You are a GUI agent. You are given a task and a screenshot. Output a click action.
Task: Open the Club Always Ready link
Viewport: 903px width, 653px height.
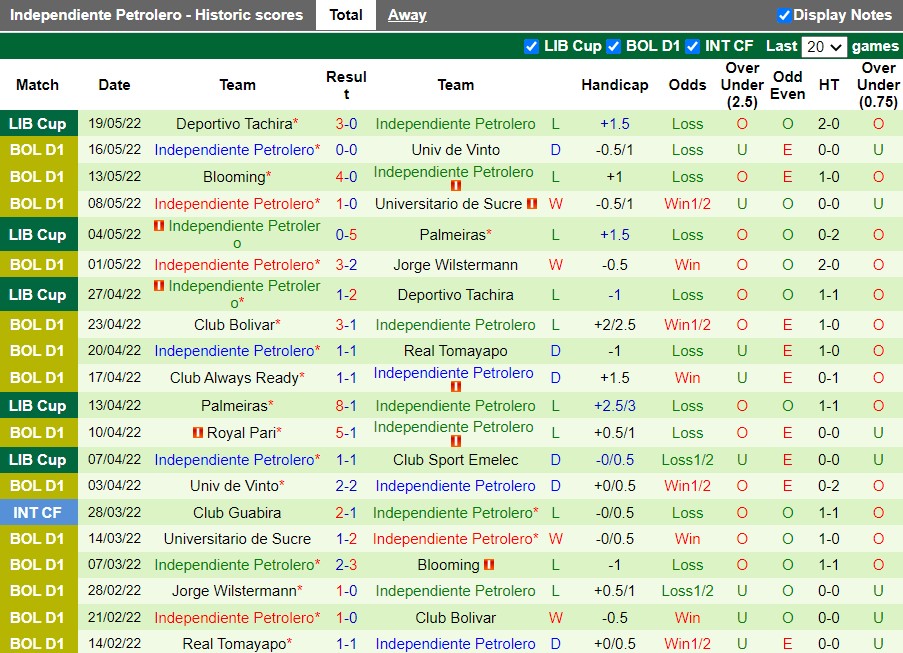click(234, 378)
